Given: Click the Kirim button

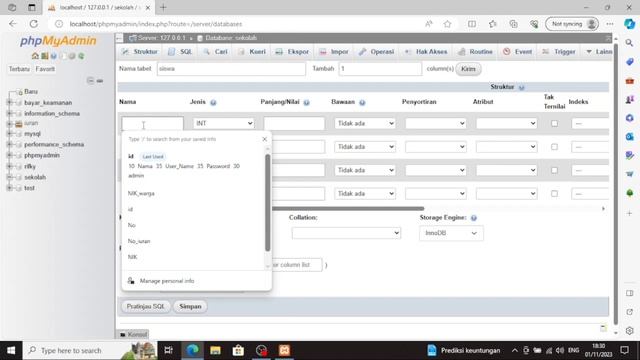Looking at the screenshot, I should 468,69.
